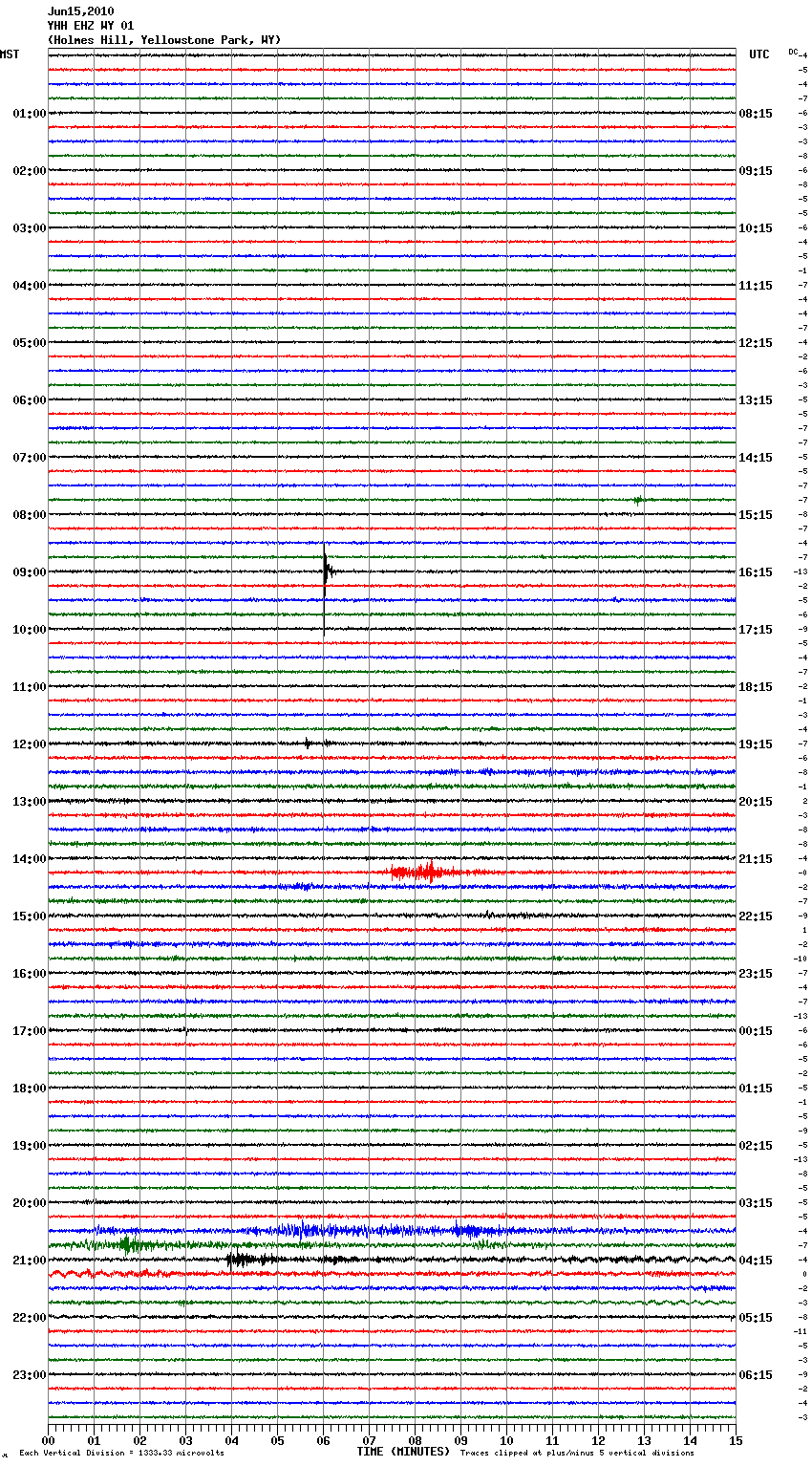The width and height of the screenshot is (812, 1466).
Task: Click minute 15 on the bottom axis
Action: (736, 1440)
